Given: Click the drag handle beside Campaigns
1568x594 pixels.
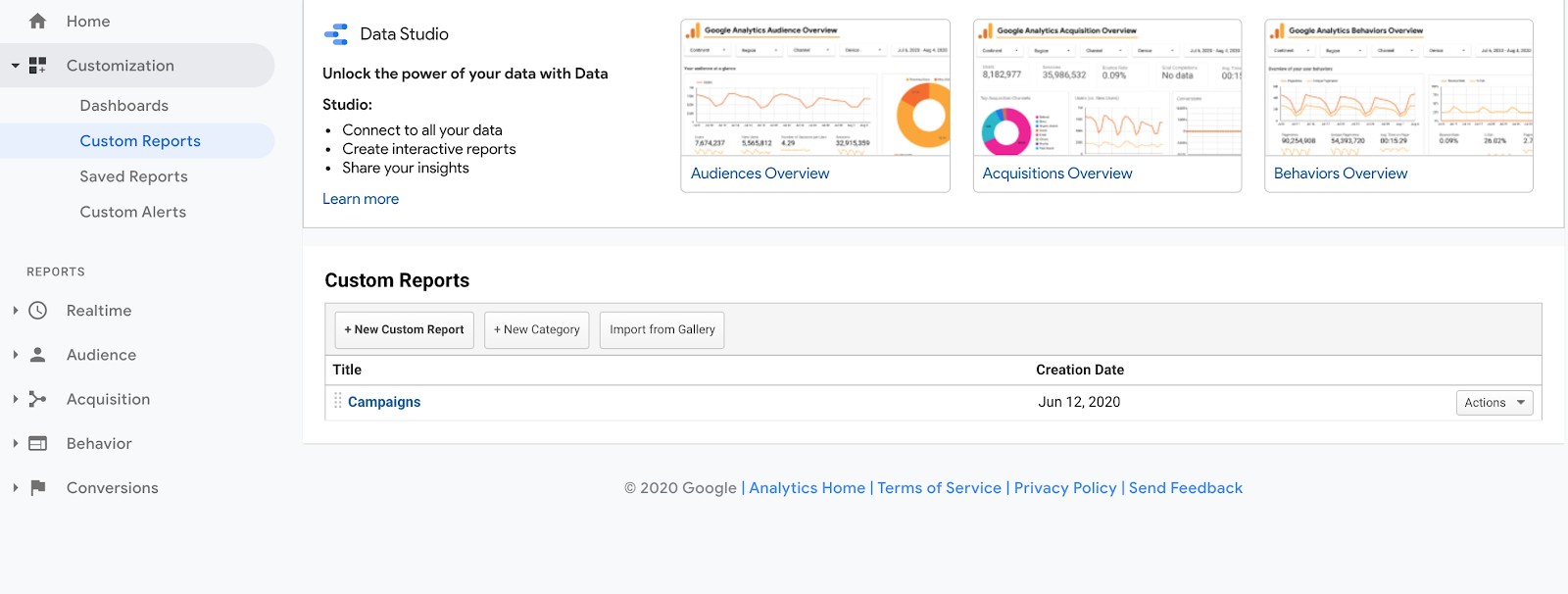Looking at the screenshot, I should [338, 401].
